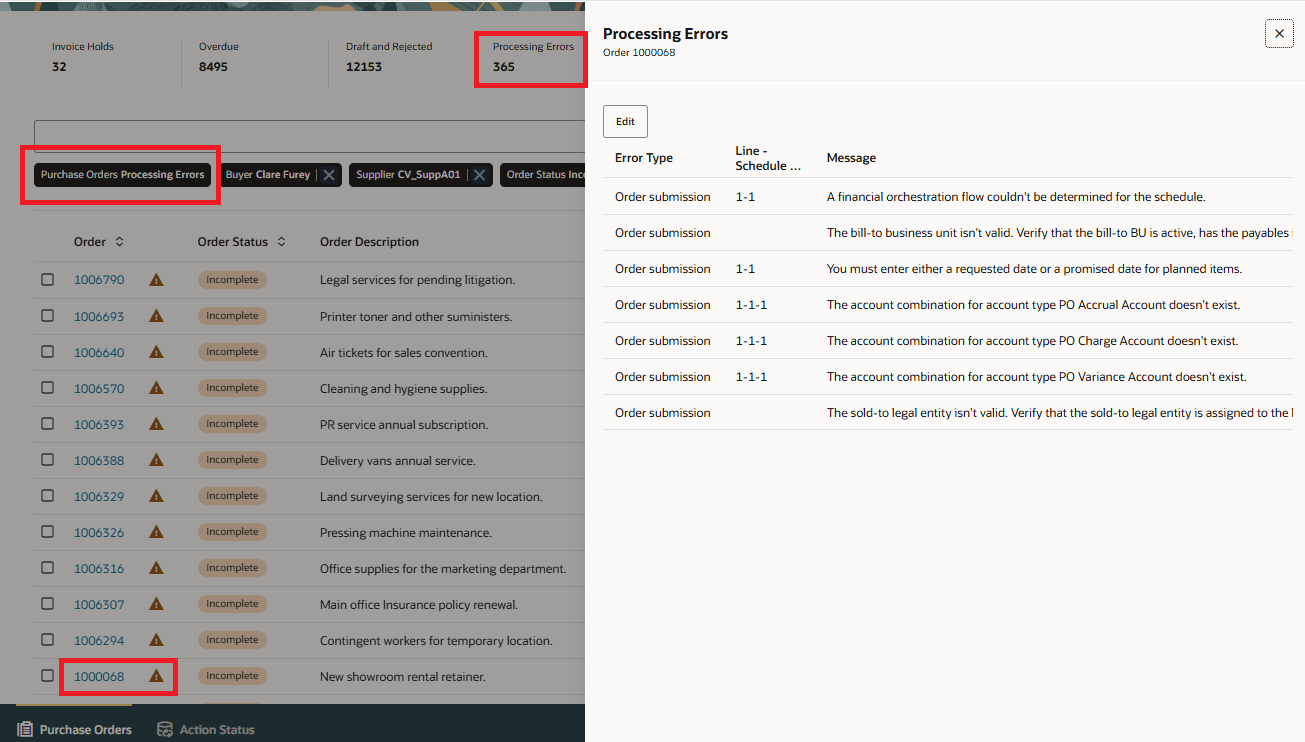The width and height of the screenshot is (1305, 742).
Task: Sort by the Order Status column arrows
Action: coord(282,242)
